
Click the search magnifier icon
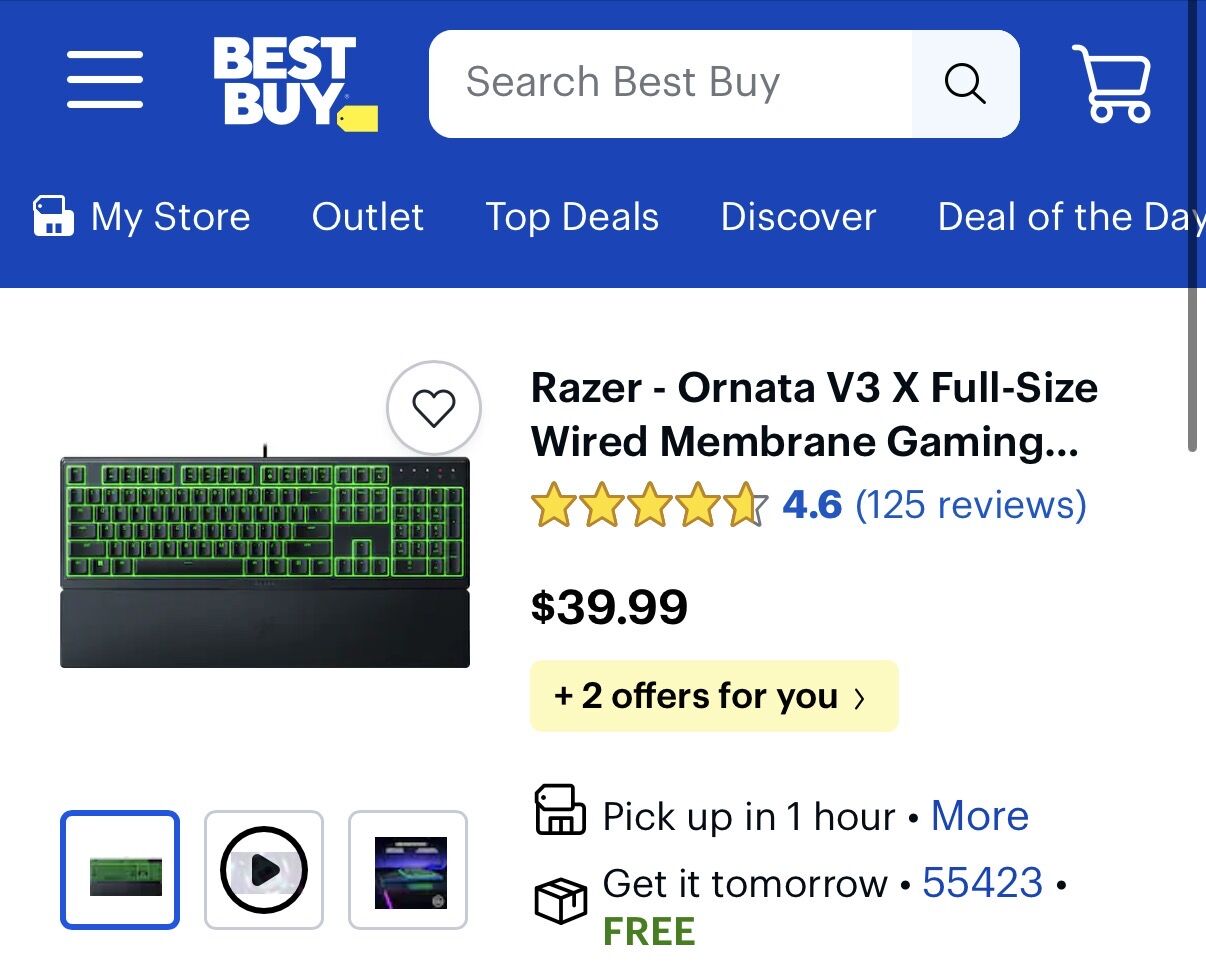(965, 84)
